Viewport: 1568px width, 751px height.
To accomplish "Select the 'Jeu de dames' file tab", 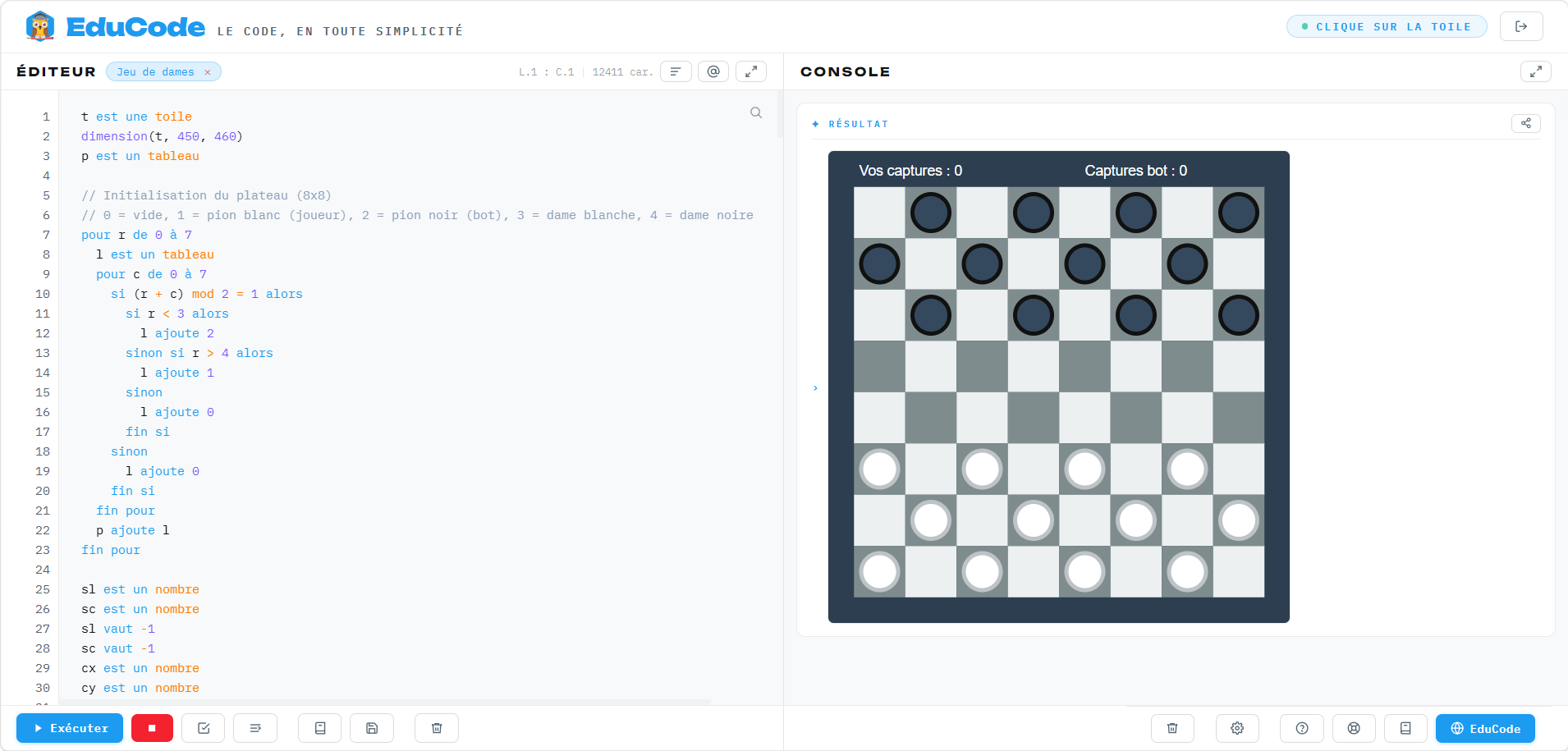I will [x=156, y=72].
